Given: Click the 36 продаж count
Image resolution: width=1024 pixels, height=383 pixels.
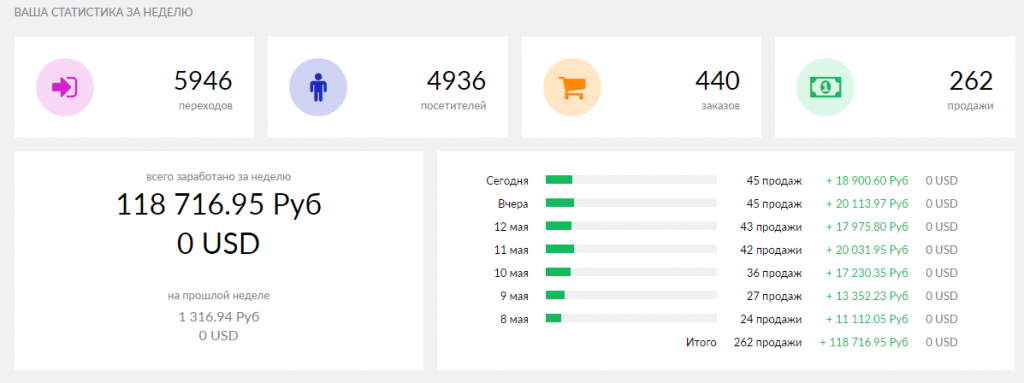Looking at the screenshot, I should (774, 273).
